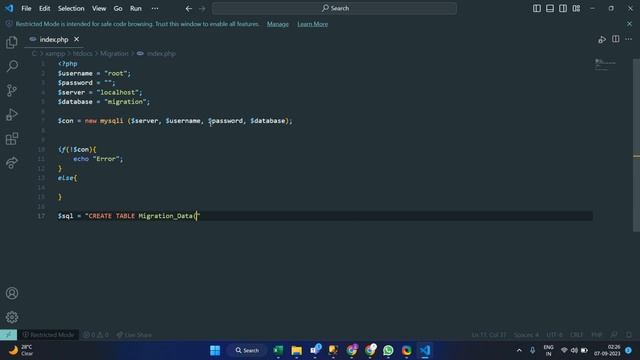This screenshot has width=640, height=360.
Task: Click the Learn More link in banner
Action: point(313,24)
